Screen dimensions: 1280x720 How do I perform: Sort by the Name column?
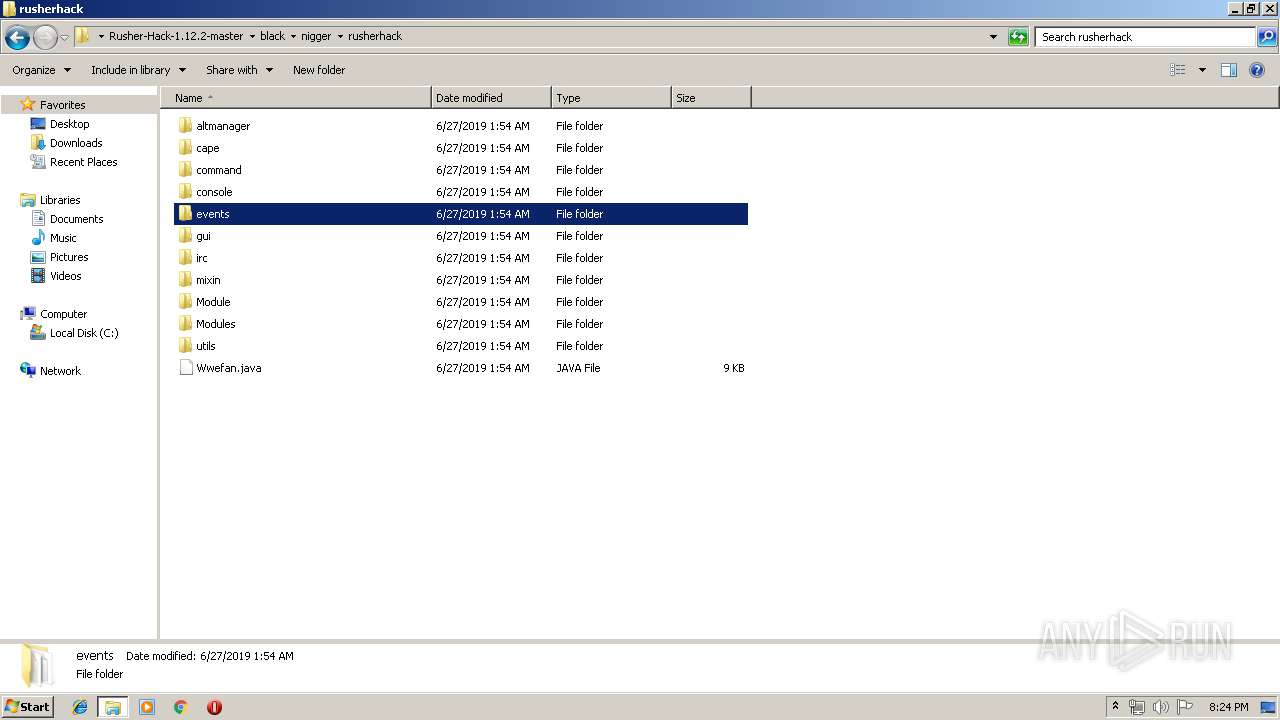(x=296, y=98)
